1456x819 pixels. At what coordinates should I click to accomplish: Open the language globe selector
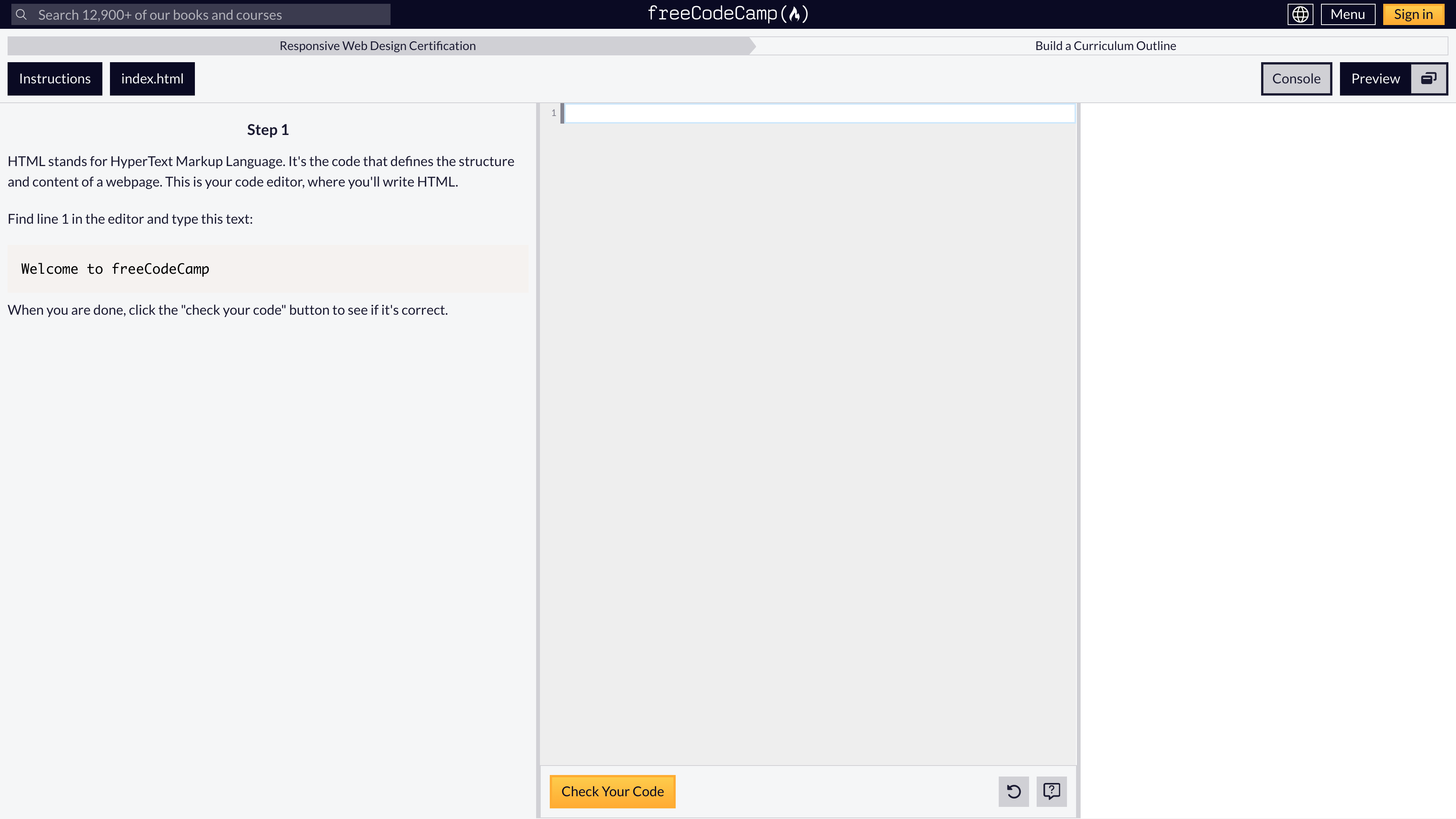[1300, 14]
